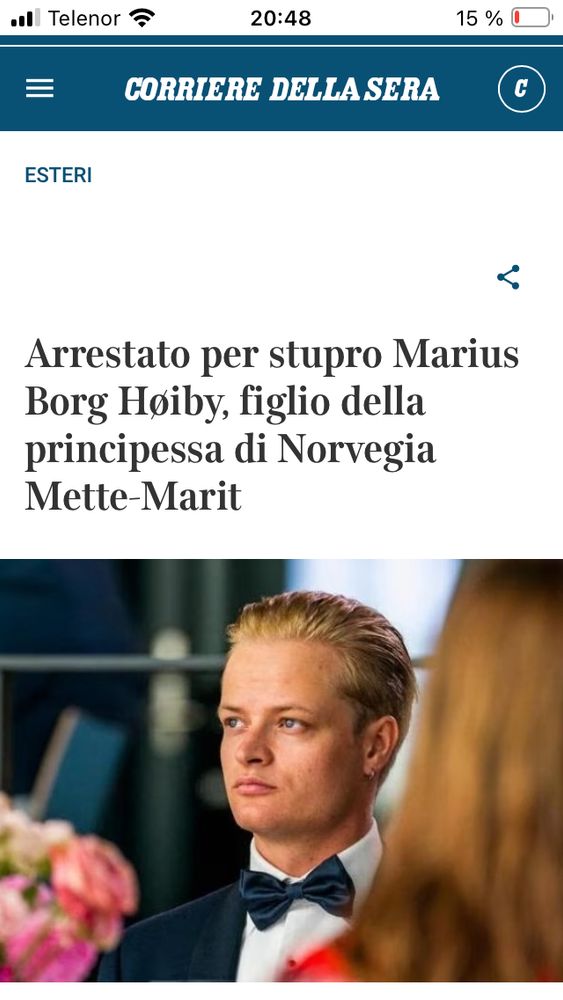Tap the battery indicator in status bar
The width and height of the screenshot is (563, 1000).
tap(532, 18)
